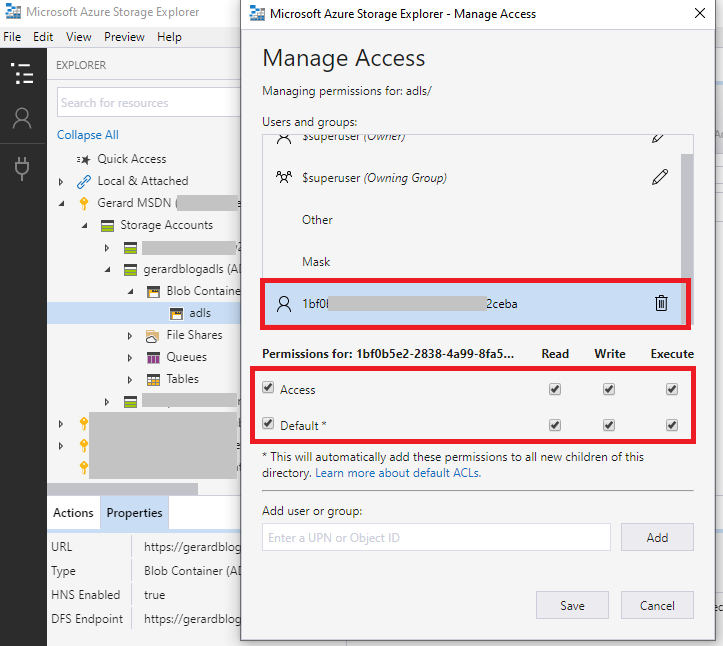
Task: Select $superuser (Owning Group) entry
Action: (x=472, y=178)
